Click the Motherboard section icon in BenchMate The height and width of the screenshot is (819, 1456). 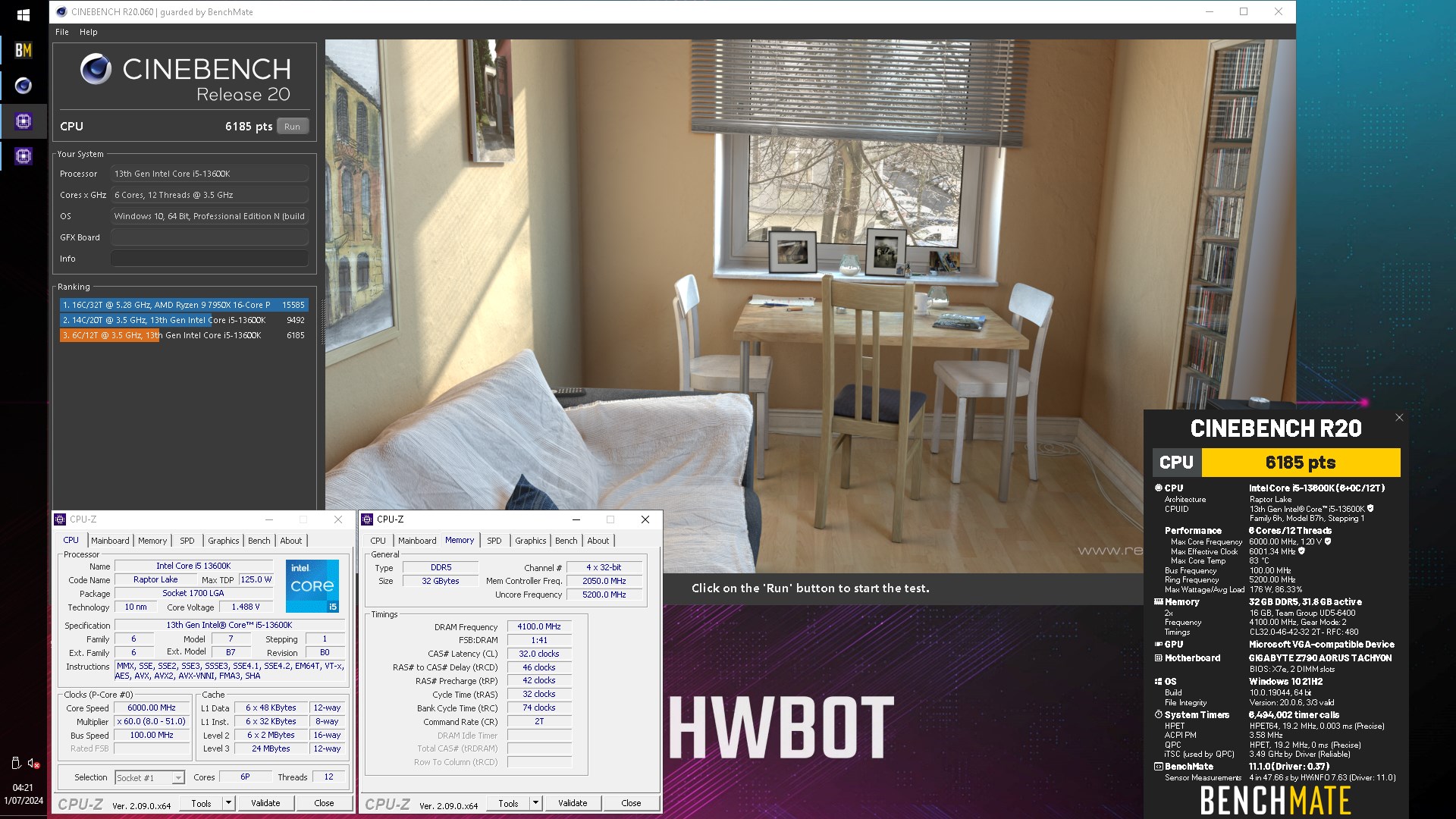(1158, 657)
